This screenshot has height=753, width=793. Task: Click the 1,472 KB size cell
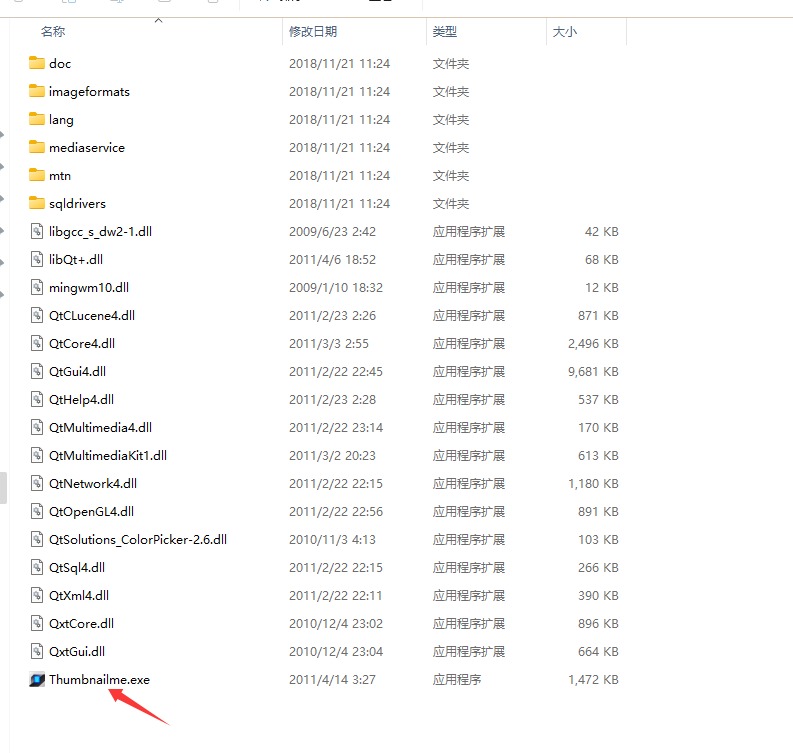593,679
